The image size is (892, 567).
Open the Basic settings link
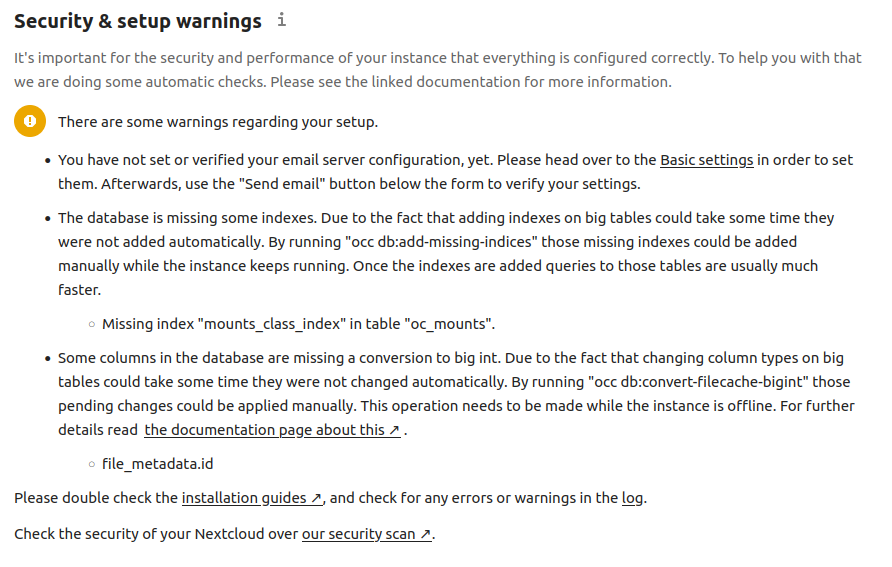coord(707,160)
